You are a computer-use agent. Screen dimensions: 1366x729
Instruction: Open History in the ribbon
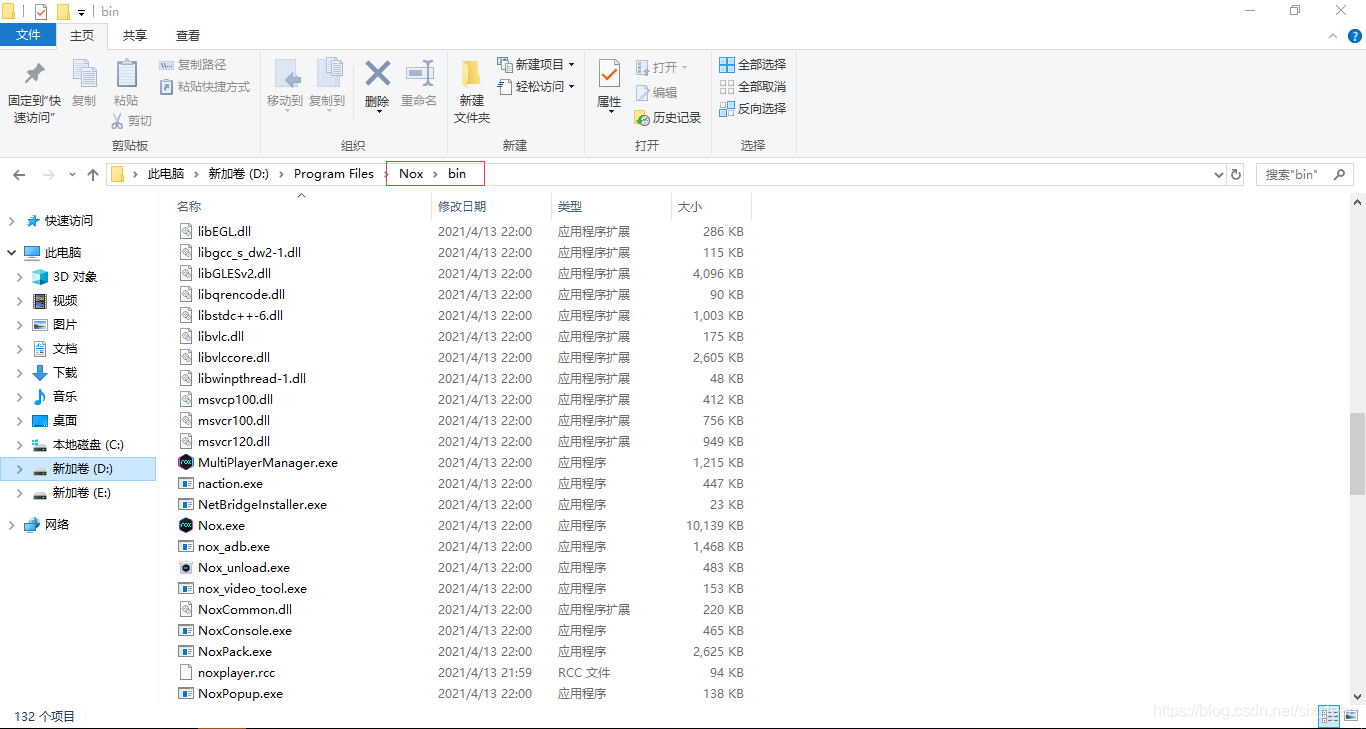pyautogui.click(x=668, y=118)
